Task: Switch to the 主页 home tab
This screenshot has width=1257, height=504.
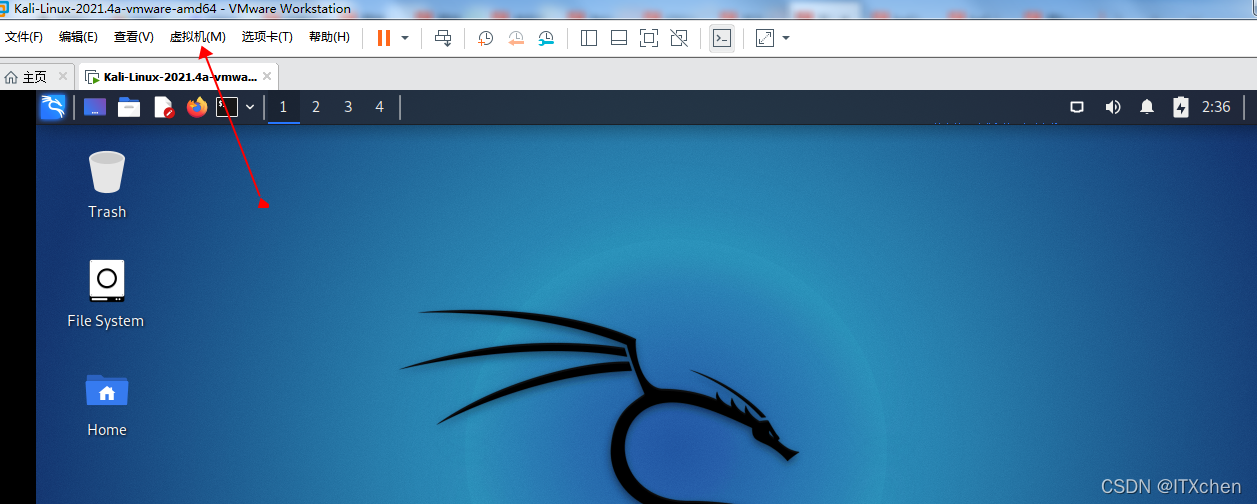Action: (x=26, y=77)
